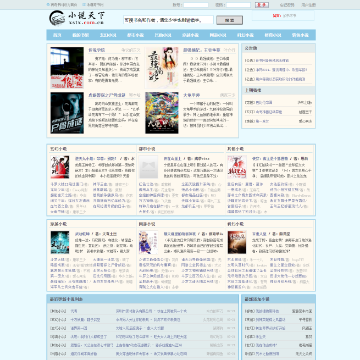This screenshot has height=360, width=360.
Task: Open the colorful cartoon featured book cover
Action: (162, 113)
